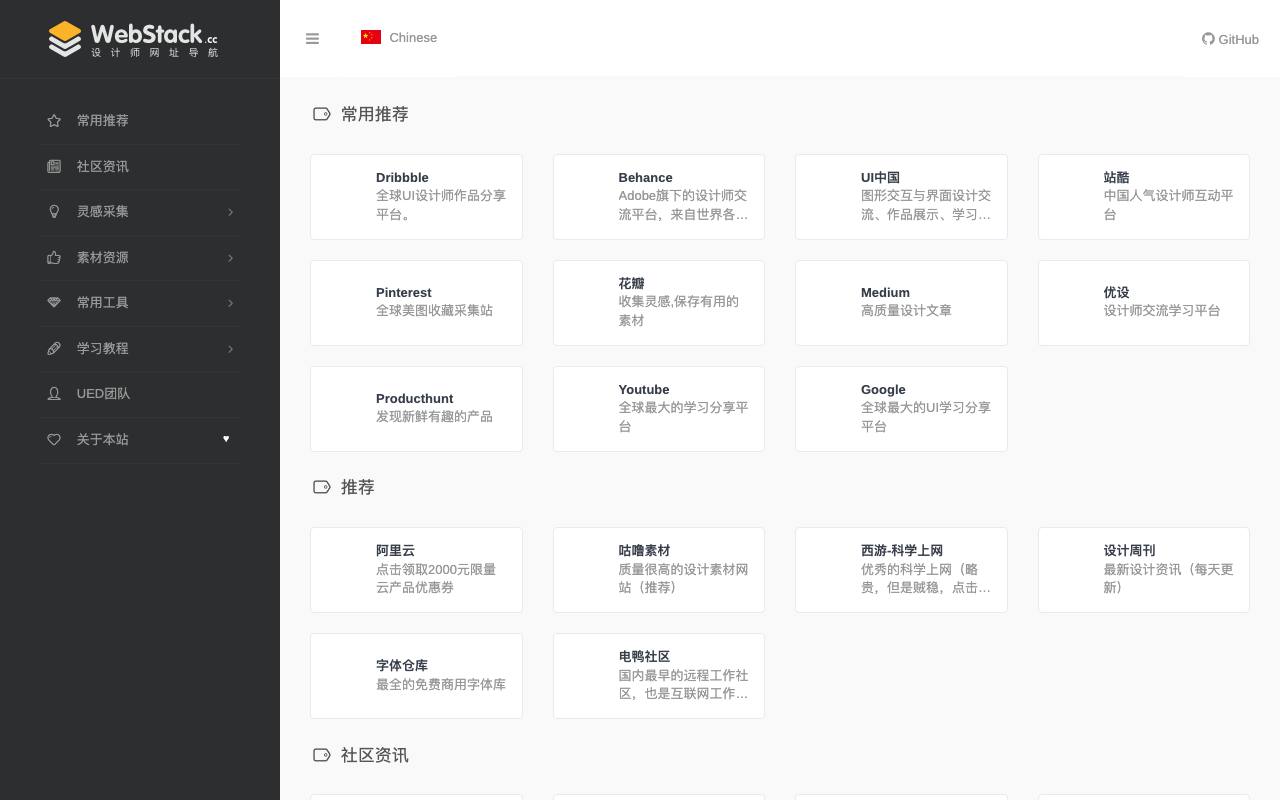Open the 咕噜素材 card
Image resolution: width=1280 pixels, height=800 pixels.
tap(659, 570)
